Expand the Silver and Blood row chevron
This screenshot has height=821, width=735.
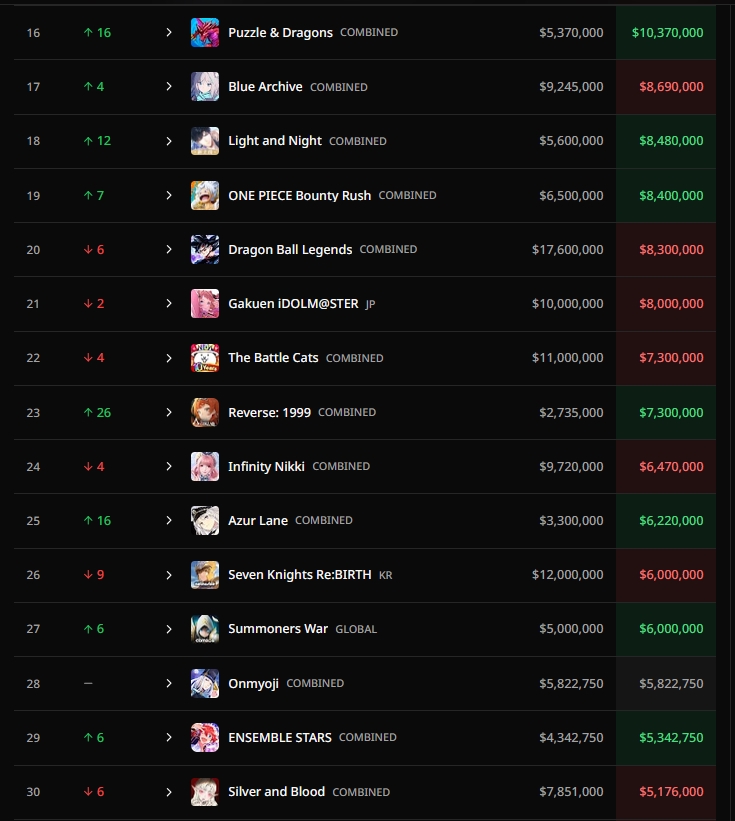[x=169, y=792]
